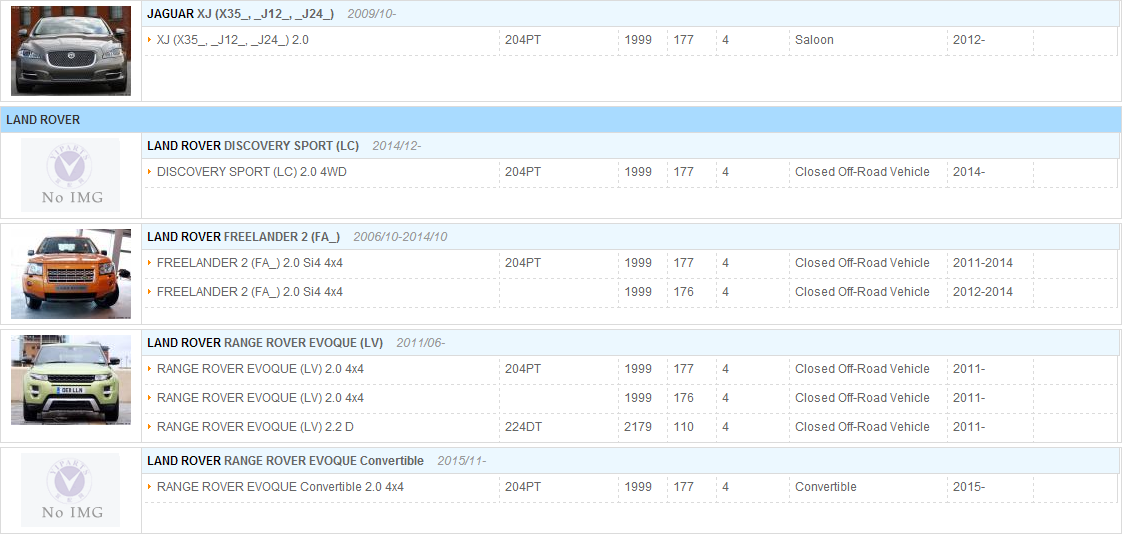The height and width of the screenshot is (536, 1124).
Task: Open the JAGUAR XJ (X35_, _J12_, _J24_) heading
Action: (x=240, y=14)
